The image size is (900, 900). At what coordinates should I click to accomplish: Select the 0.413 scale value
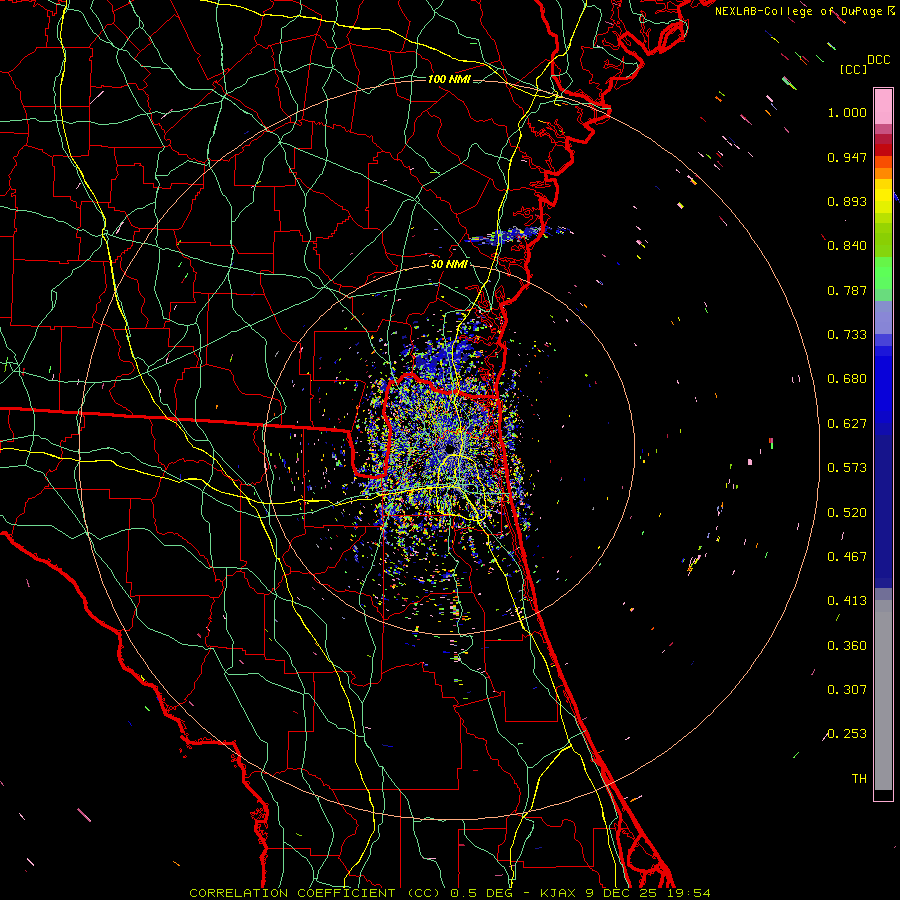[x=847, y=601]
